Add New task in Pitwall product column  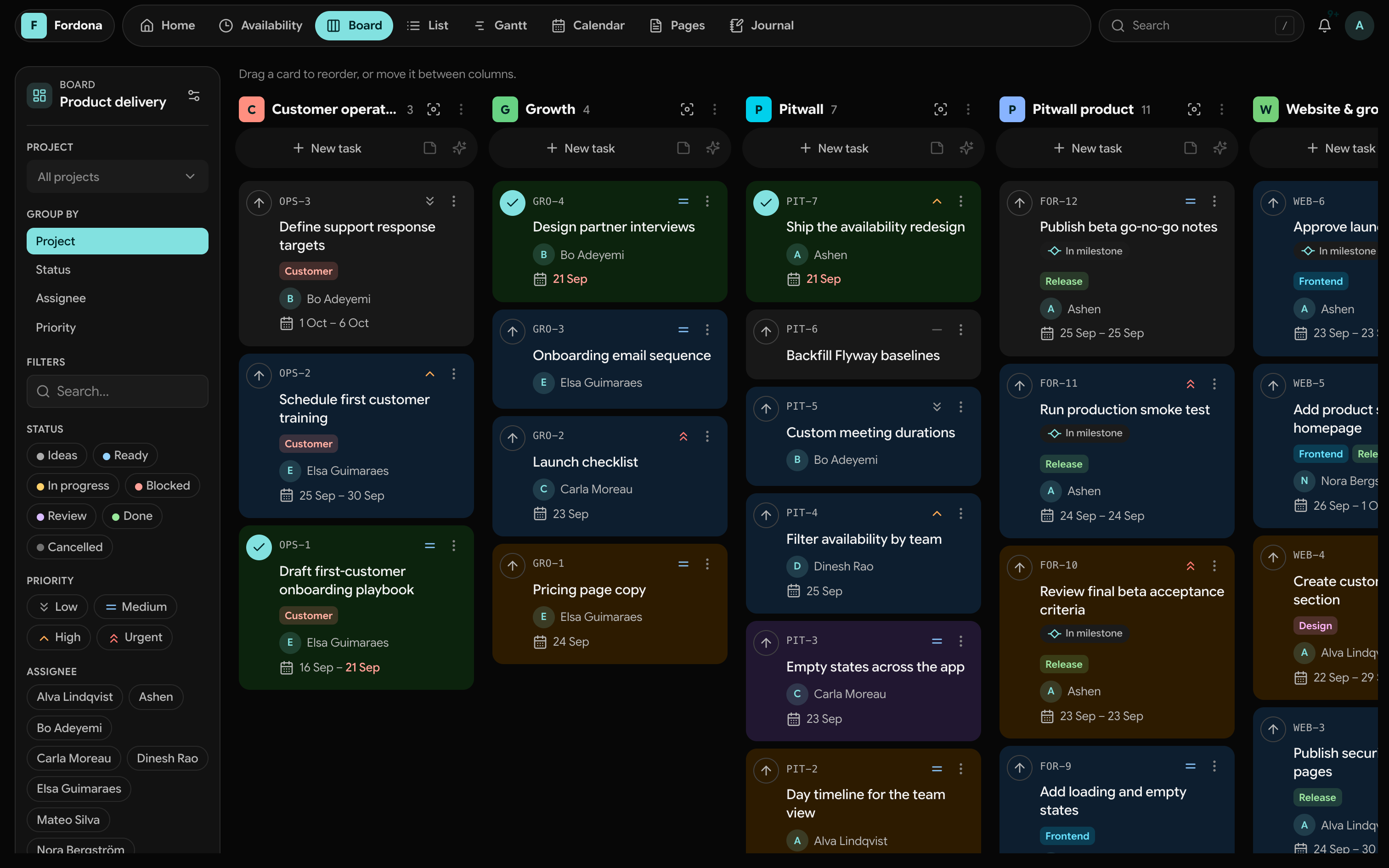point(1088,148)
